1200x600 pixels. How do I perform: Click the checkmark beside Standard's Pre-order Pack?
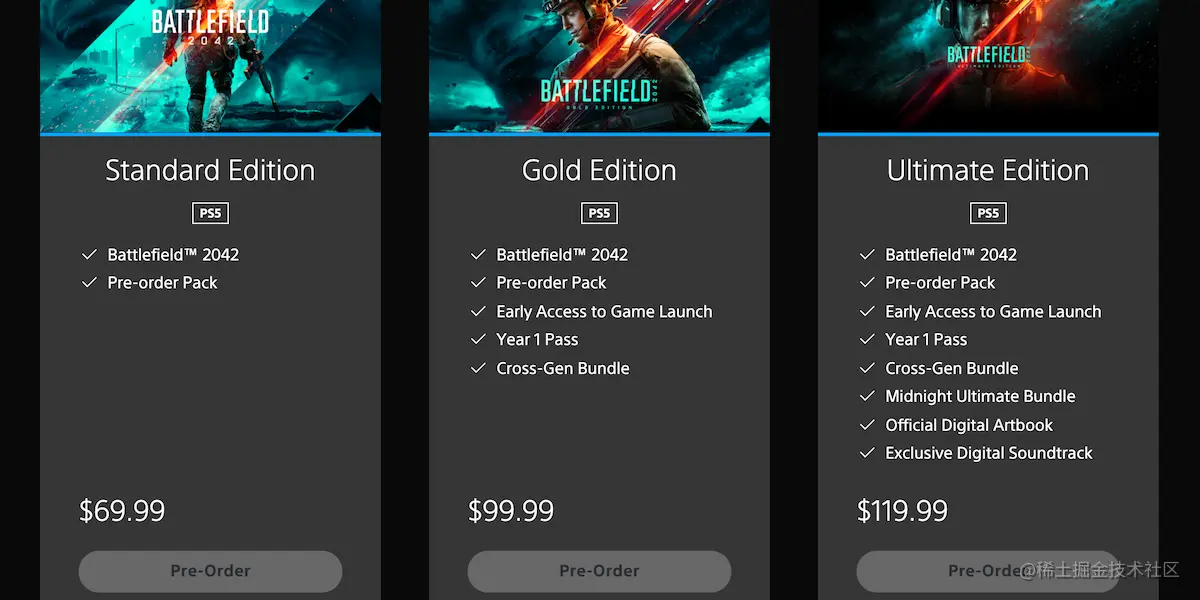(89, 283)
